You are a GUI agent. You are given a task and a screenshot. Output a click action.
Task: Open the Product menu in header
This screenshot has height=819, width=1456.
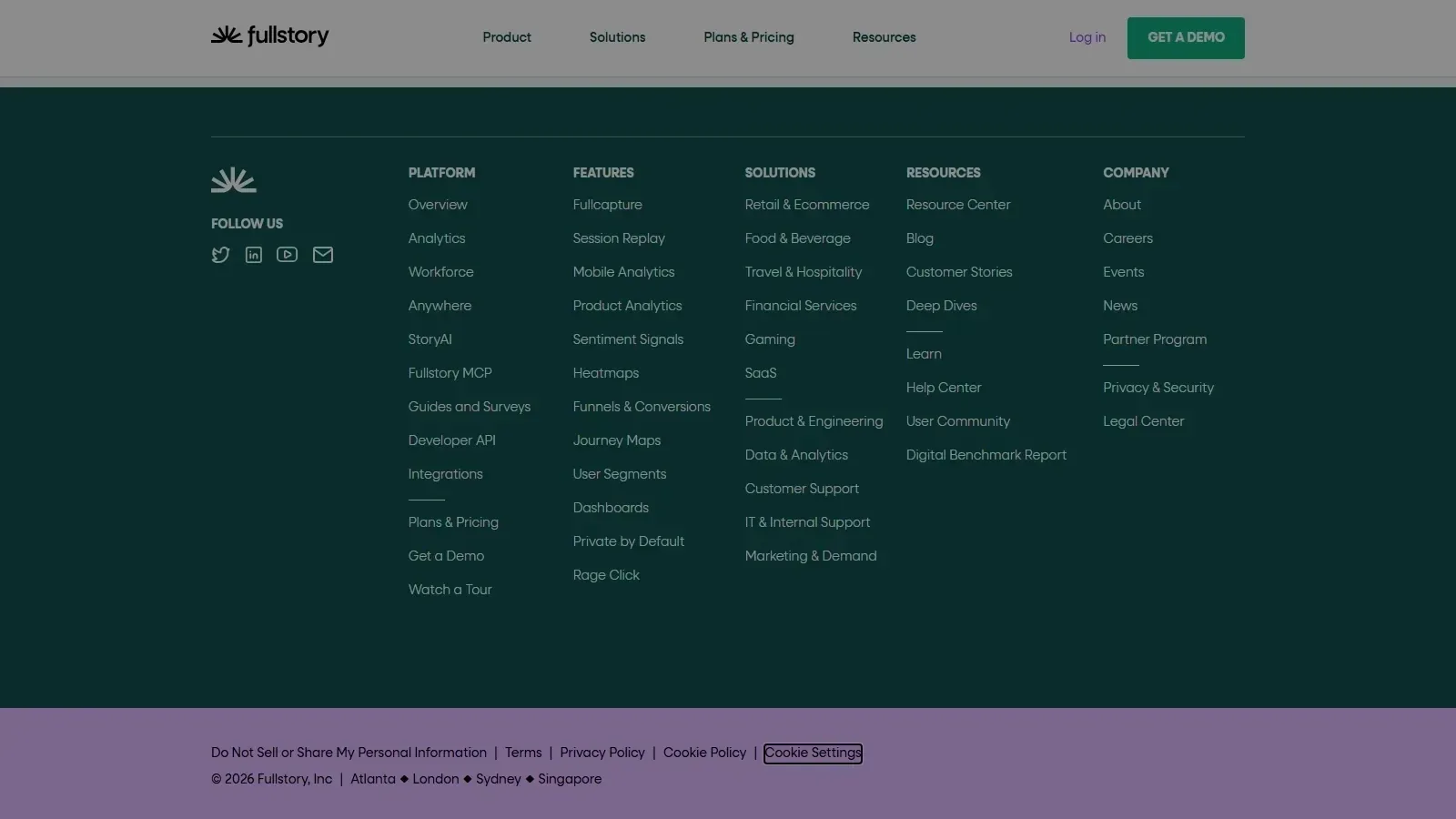tap(507, 37)
